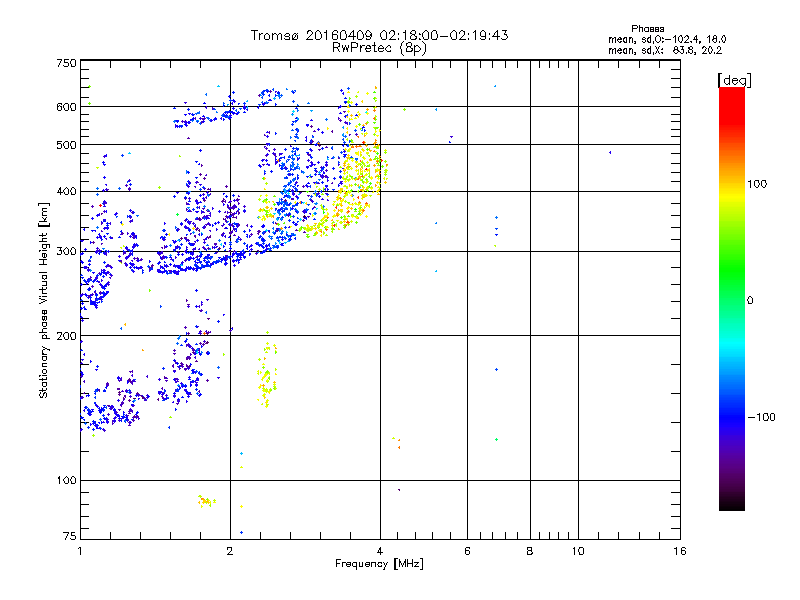
Task: Click the '75' height tick label
Action: tap(70, 536)
